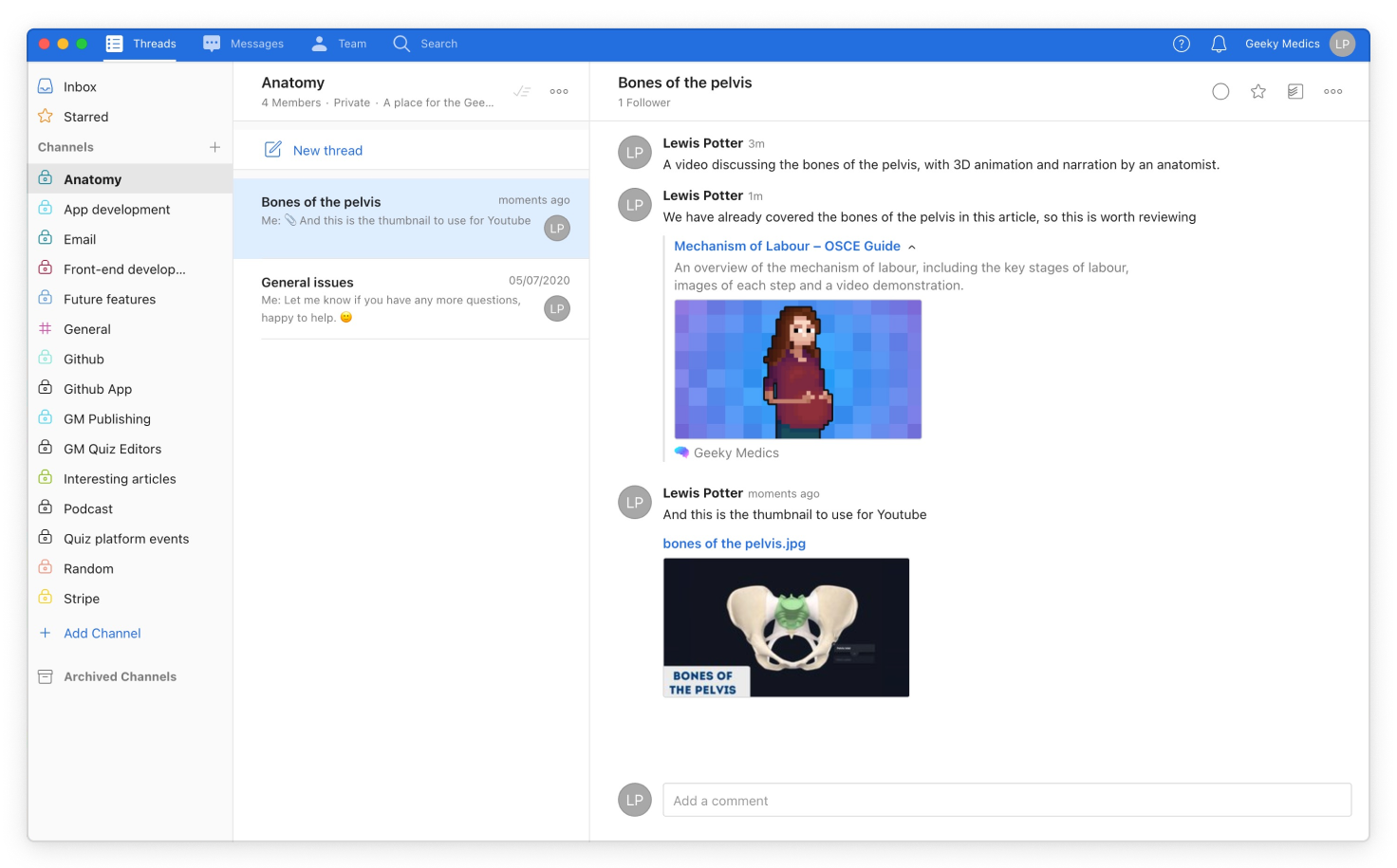Click the Inbox tray icon
The image size is (1397, 868).
tap(46, 86)
